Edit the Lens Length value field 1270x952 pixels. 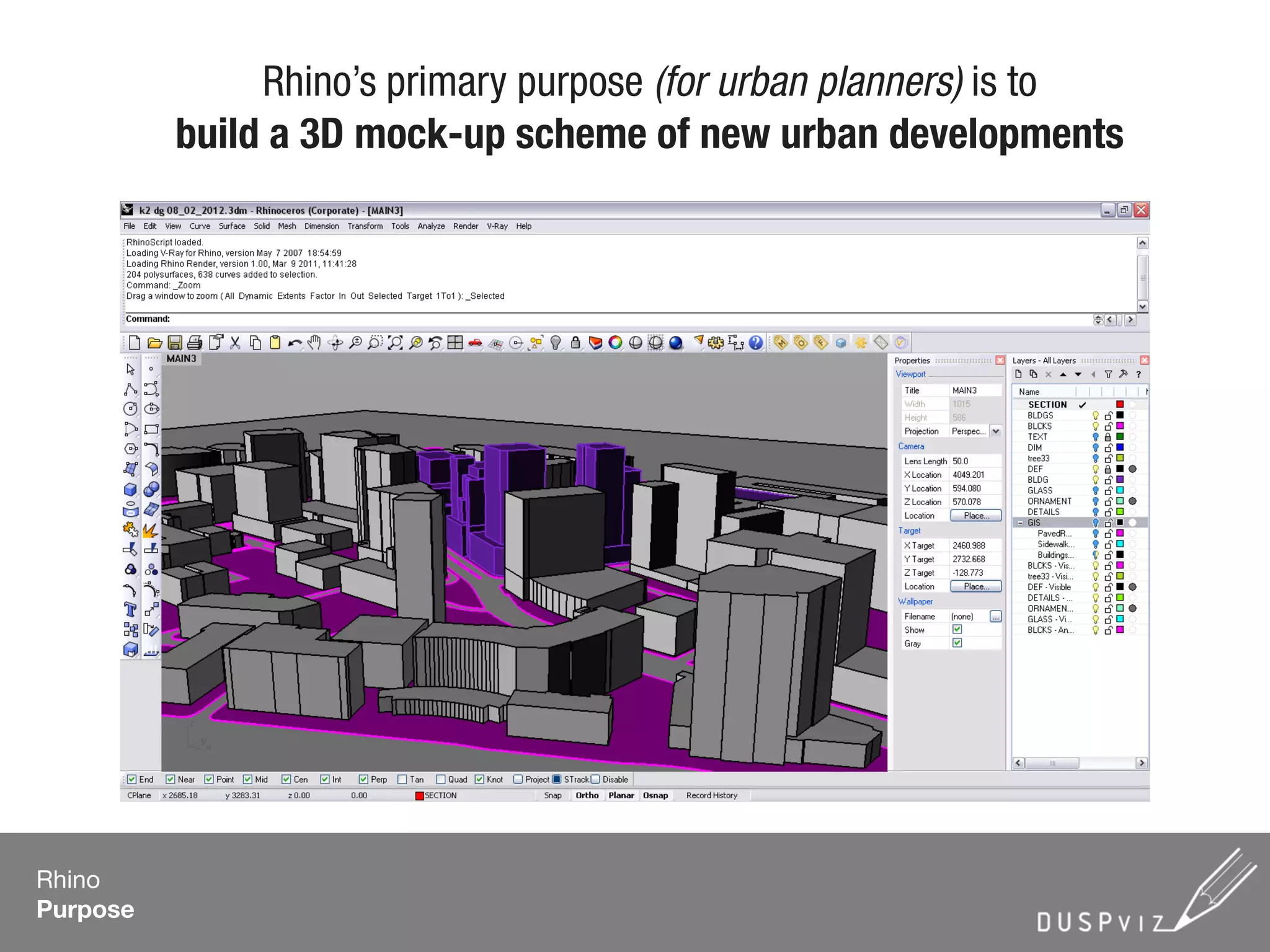pos(976,461)
